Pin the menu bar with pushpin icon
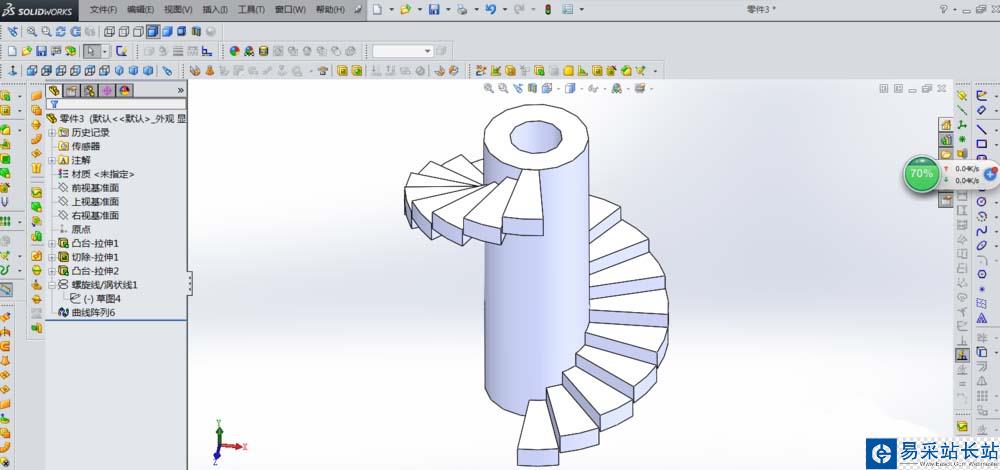 click(x=358, y=10)
